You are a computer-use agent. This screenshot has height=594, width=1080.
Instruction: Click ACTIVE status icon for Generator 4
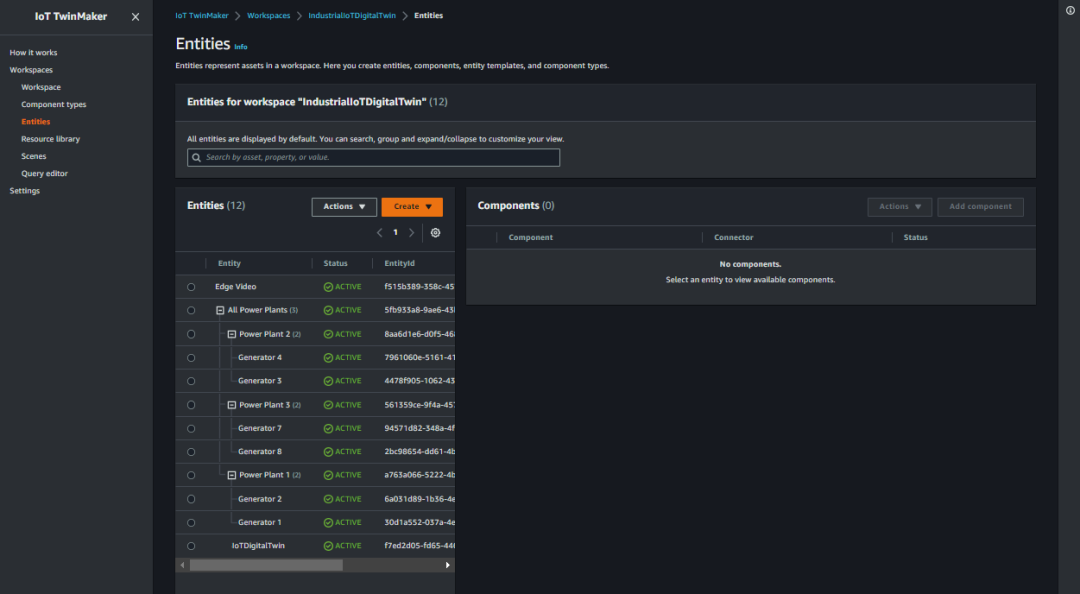329,358
